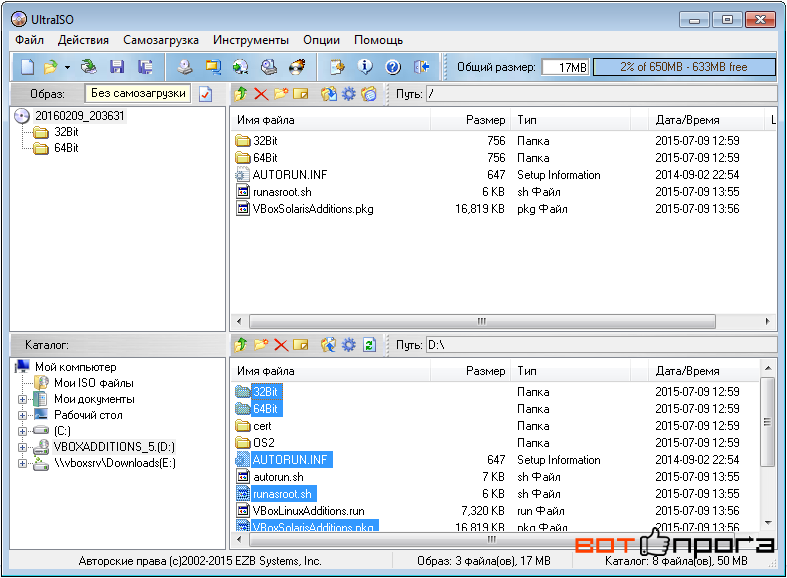
Task: Click the image pane red X Delete icon
Action: click(x=261, y=94)
